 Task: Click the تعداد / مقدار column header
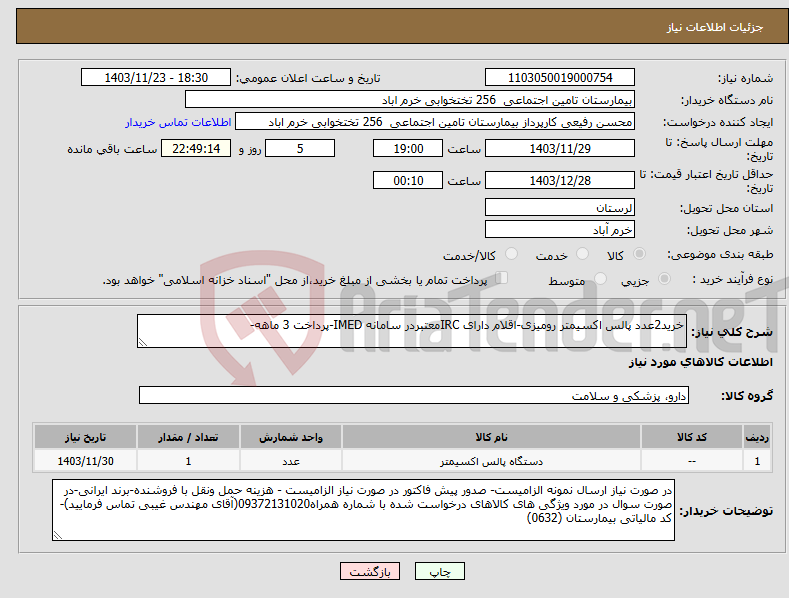[x=188, y=437]
